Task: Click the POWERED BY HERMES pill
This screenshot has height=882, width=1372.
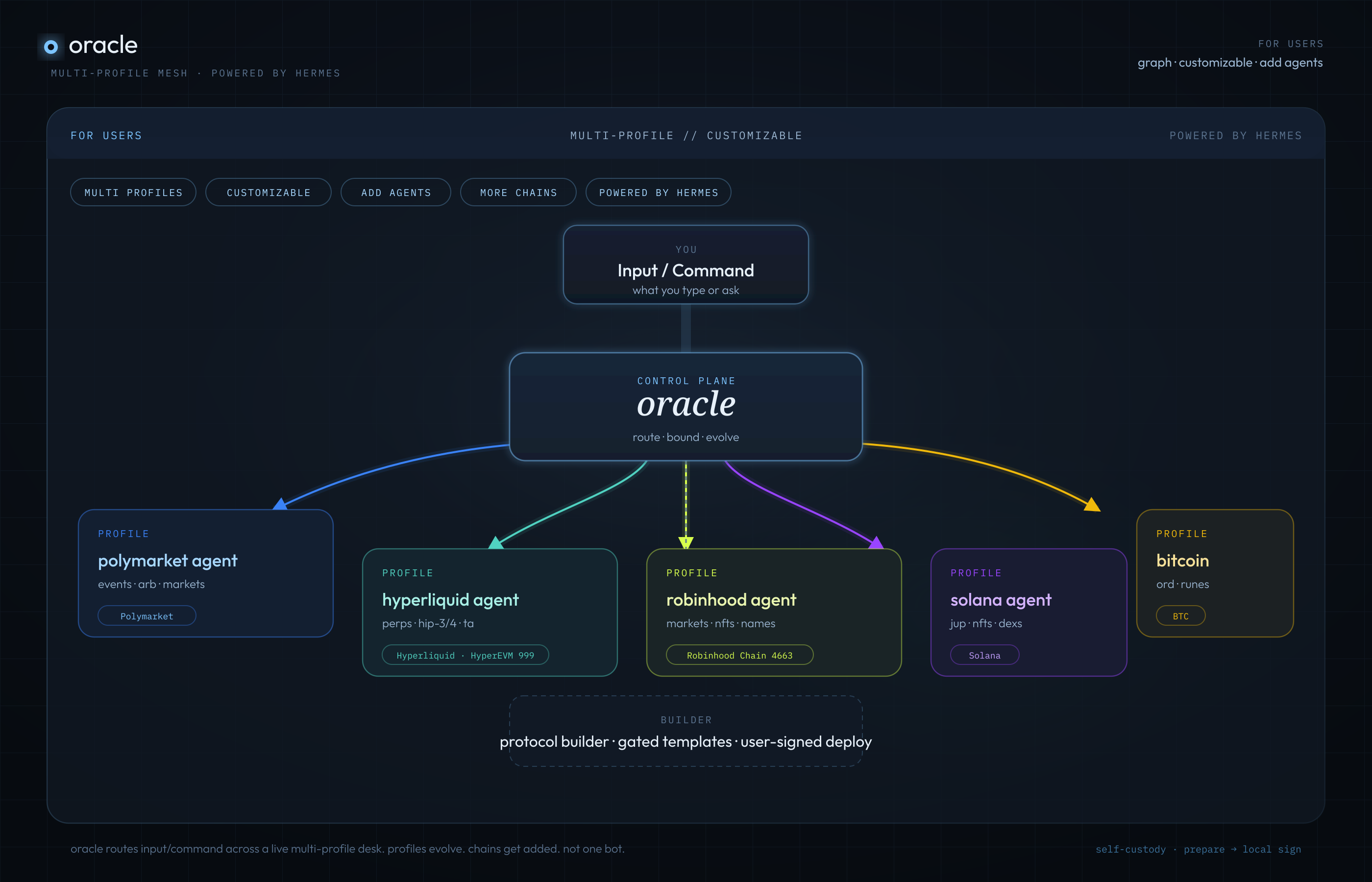Action: 659,193
